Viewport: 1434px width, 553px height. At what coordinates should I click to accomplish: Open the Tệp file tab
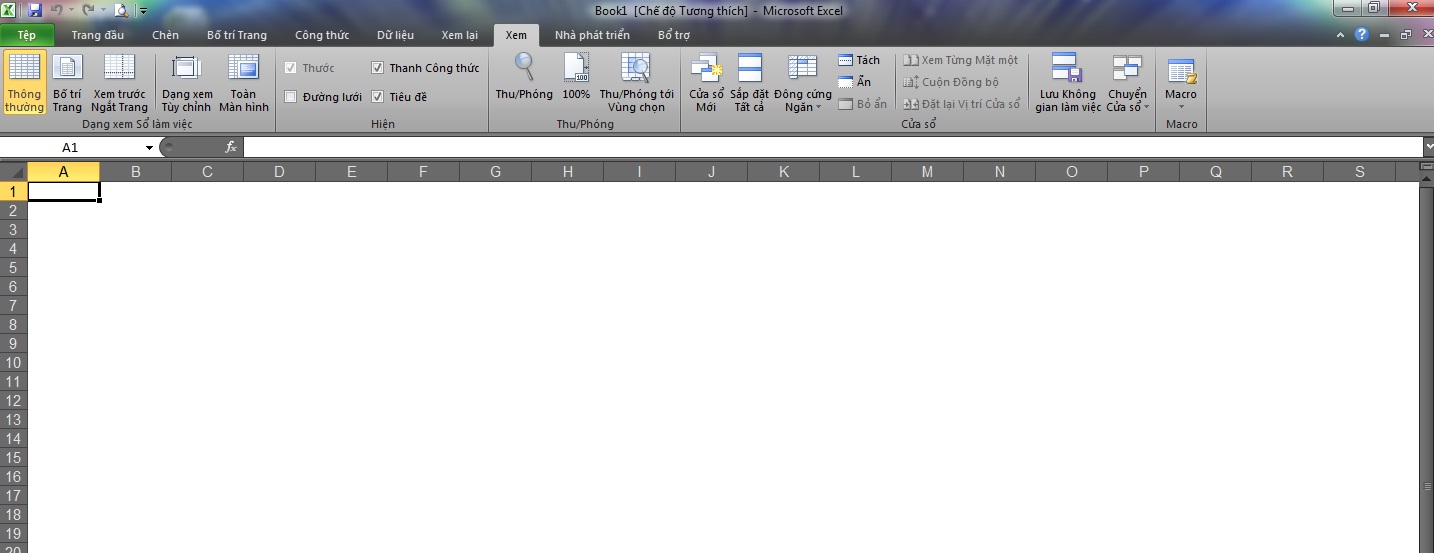[x=27, y=35]
